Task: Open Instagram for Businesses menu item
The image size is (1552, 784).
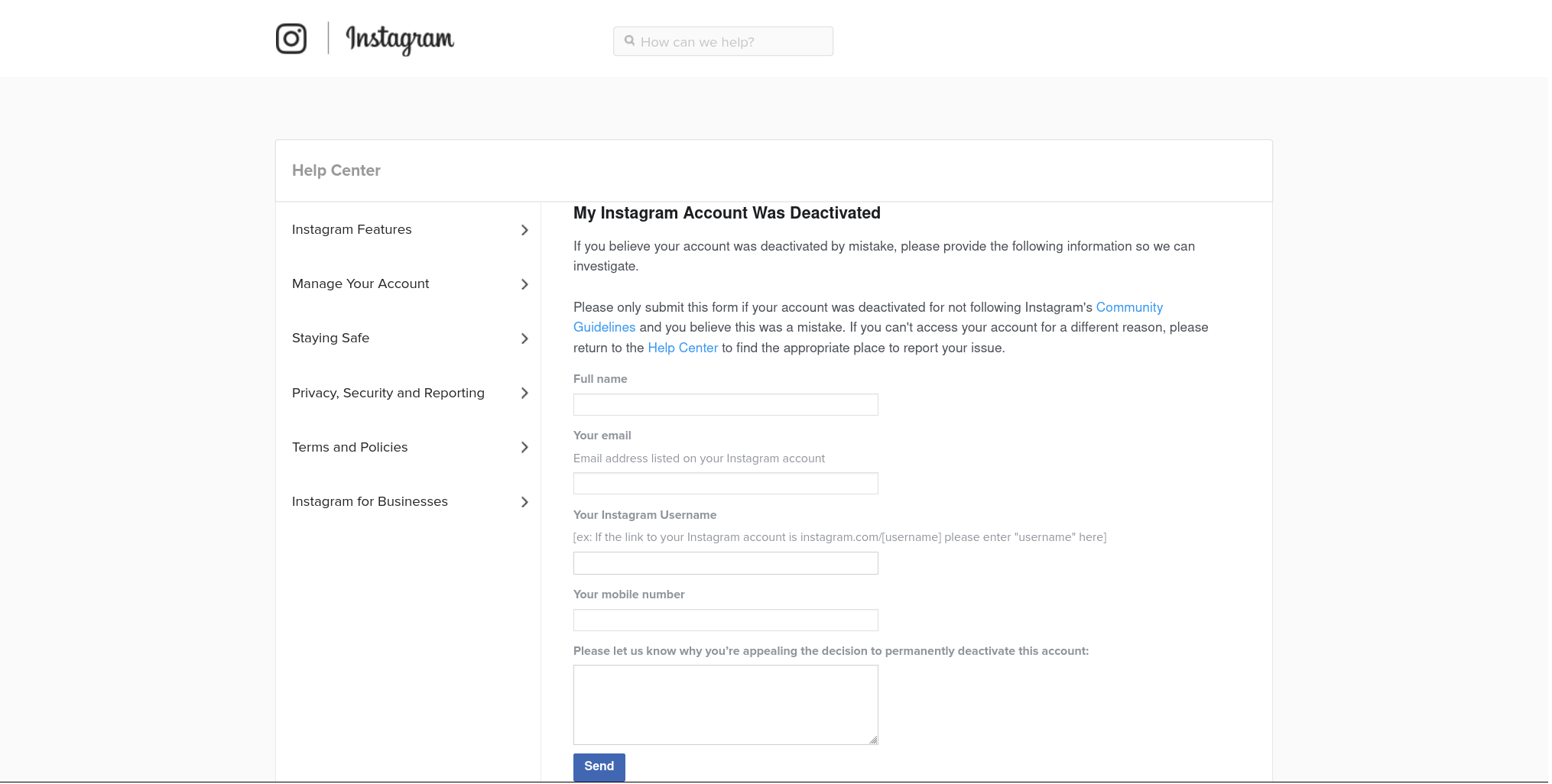Action: (370, 501)
